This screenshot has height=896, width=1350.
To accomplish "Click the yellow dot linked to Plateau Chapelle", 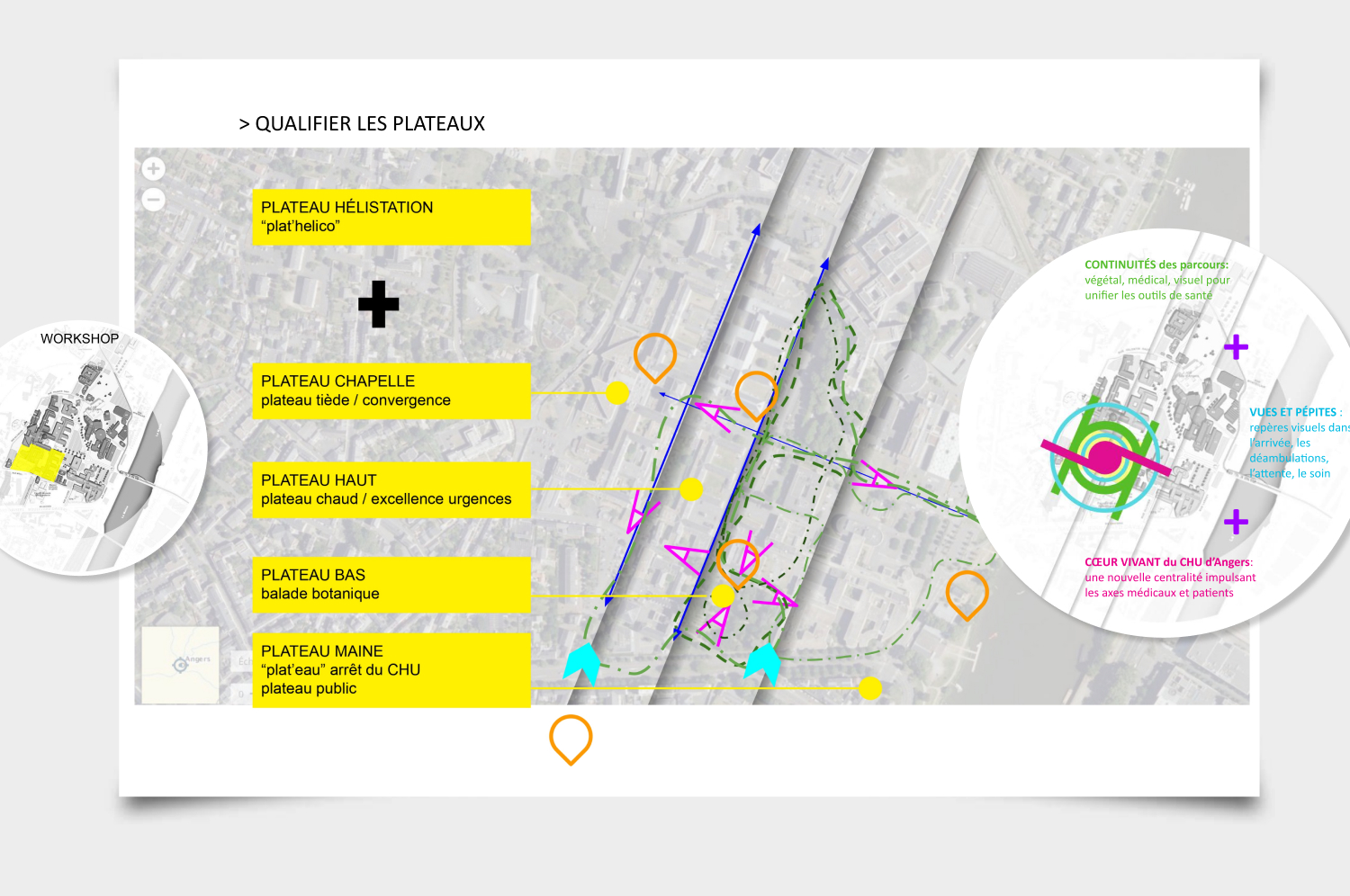I will [x=617, y=392].
